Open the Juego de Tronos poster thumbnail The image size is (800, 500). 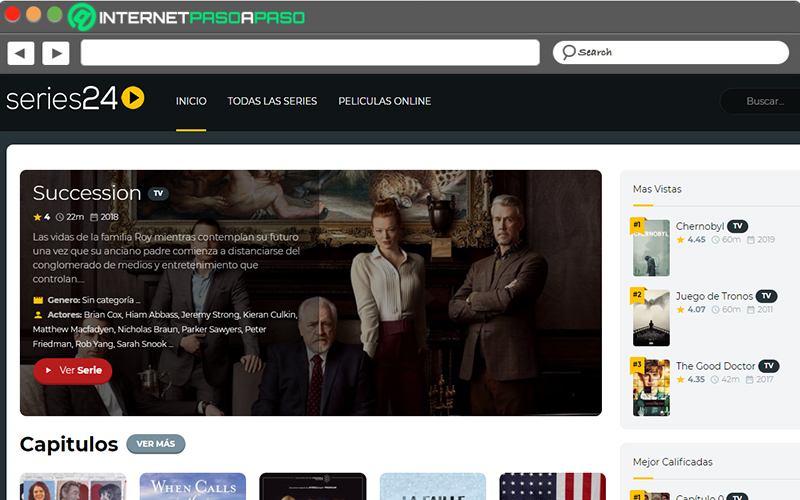[x=652, y=318]
